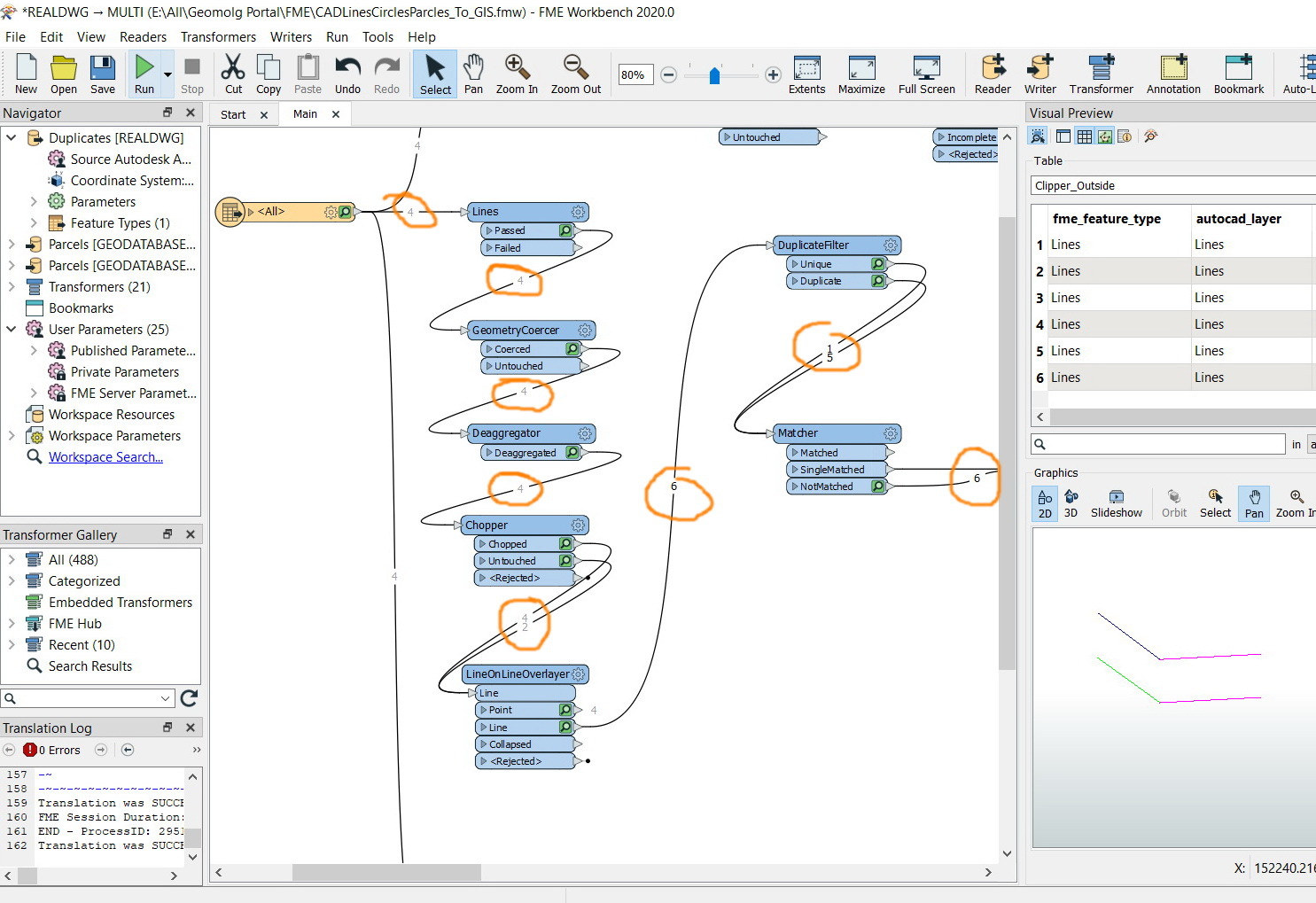Activate Select tool in Graphics toolbar
This screenshot has width=1316, height=903.
click(1215, 503)
